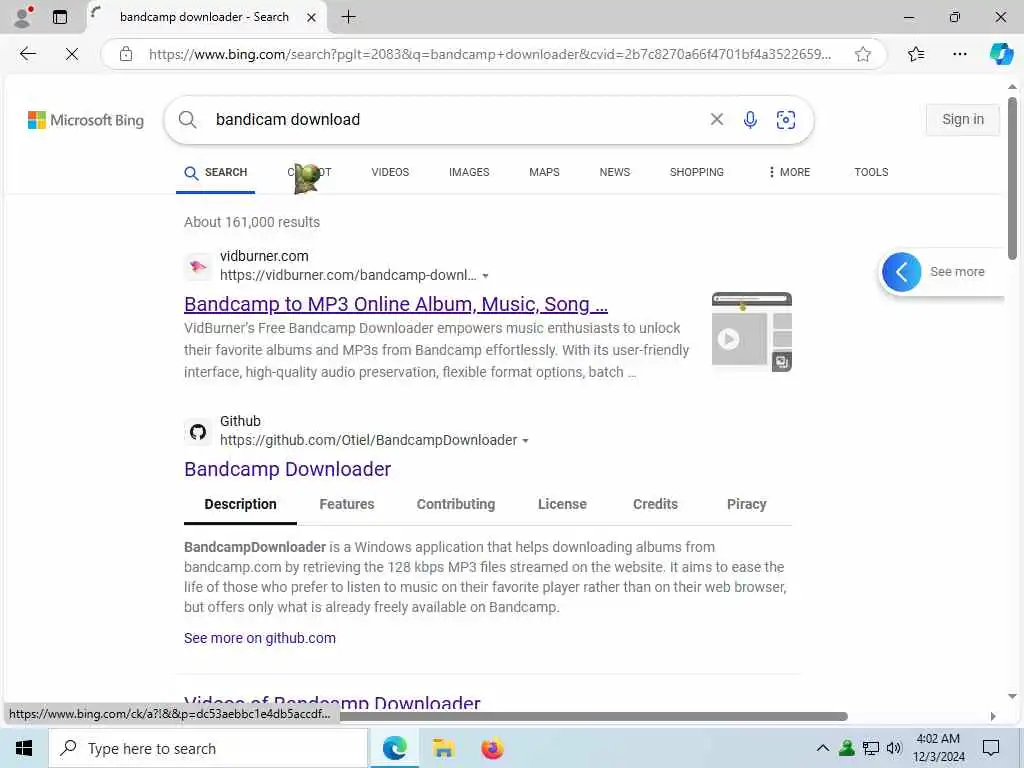Click the search magnifier in Bing box
The width and height of the screenshot is (1024, 768).
187,120
